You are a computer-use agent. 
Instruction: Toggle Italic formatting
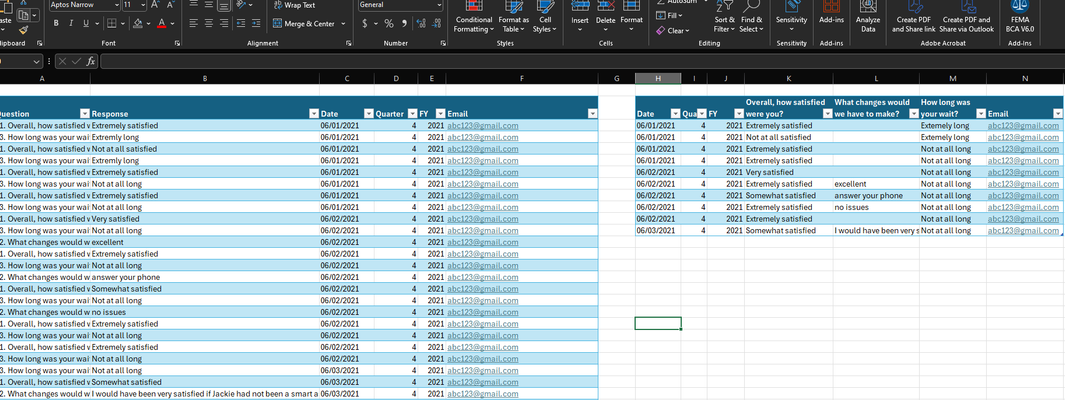coord(71,23)
